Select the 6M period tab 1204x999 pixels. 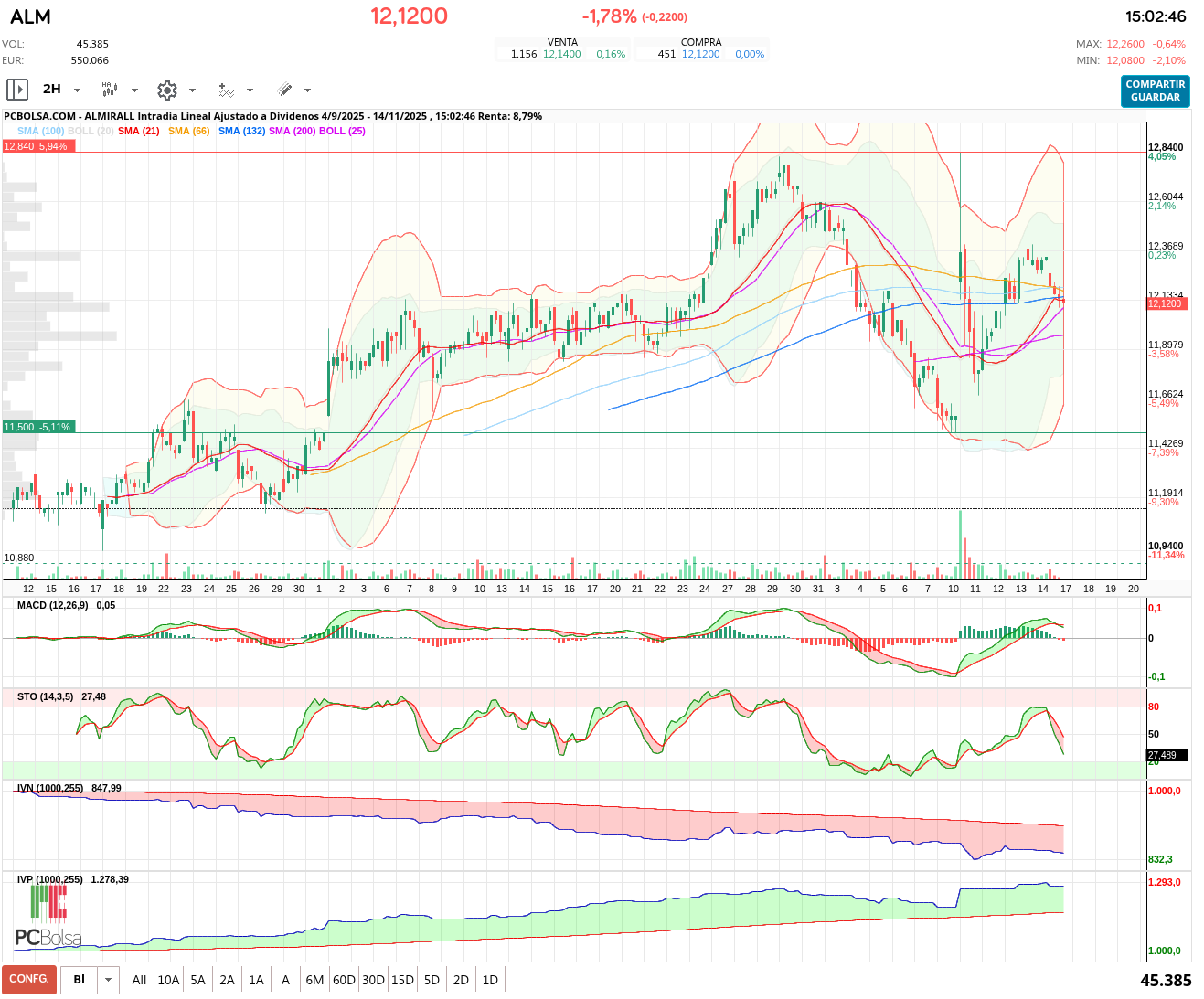[314, 979]
